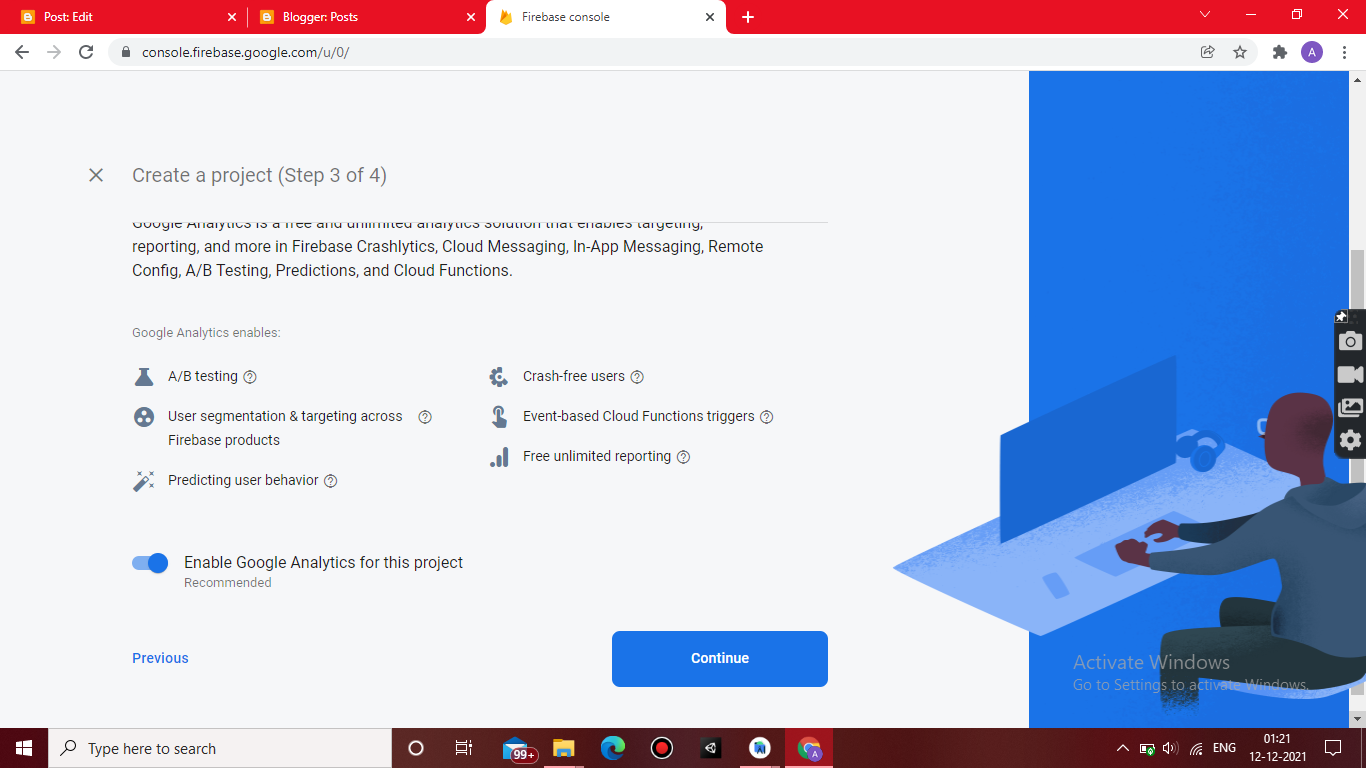The image size is (1366, 768).
Task: Open the Chrome extensions puzzle icon
Action: [1280, 52]
